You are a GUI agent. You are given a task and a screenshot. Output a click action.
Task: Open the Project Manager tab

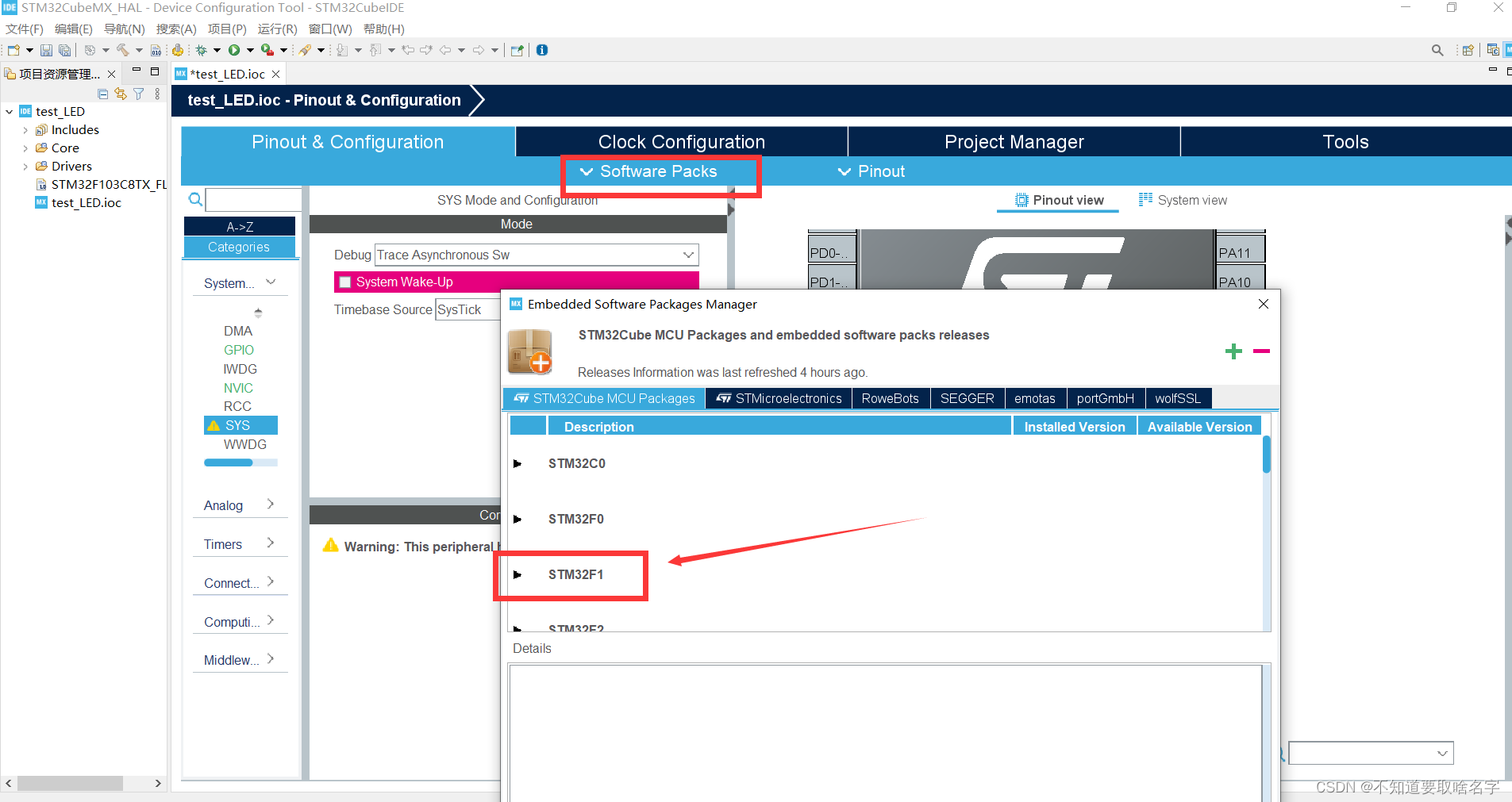click(x=1014, y=142)
